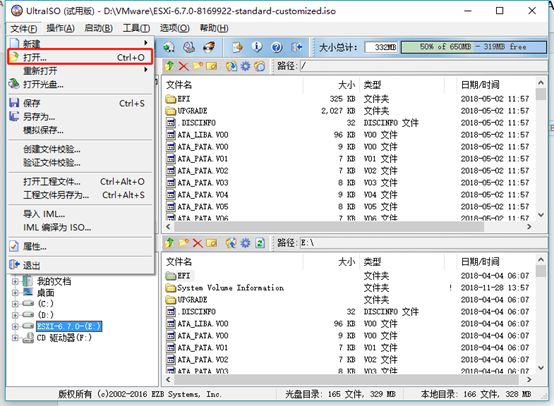Click the new folder icon in lower pane
The width and height of the screenshot is (554, 406).
(183, 243)
